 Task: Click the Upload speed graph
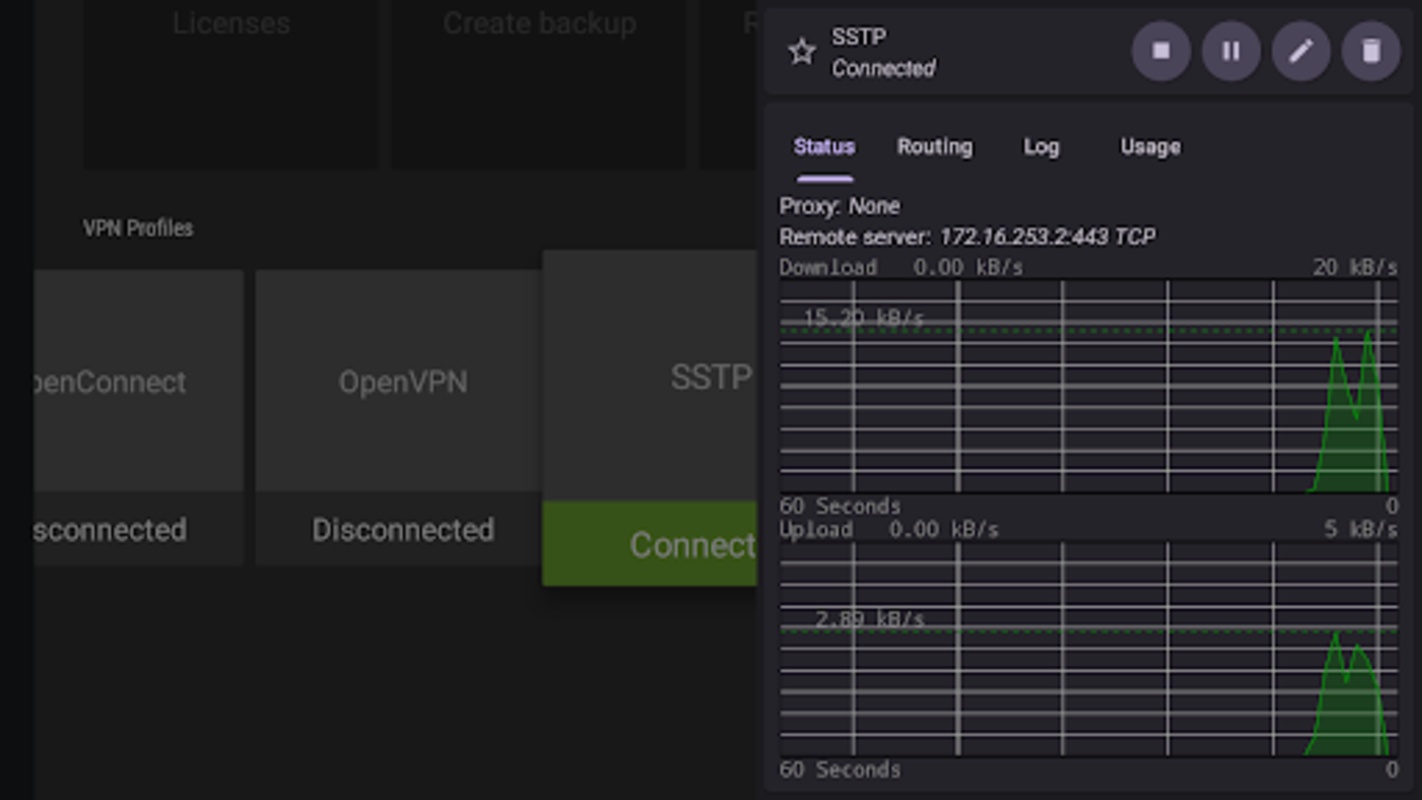[x=1088, y=650]
